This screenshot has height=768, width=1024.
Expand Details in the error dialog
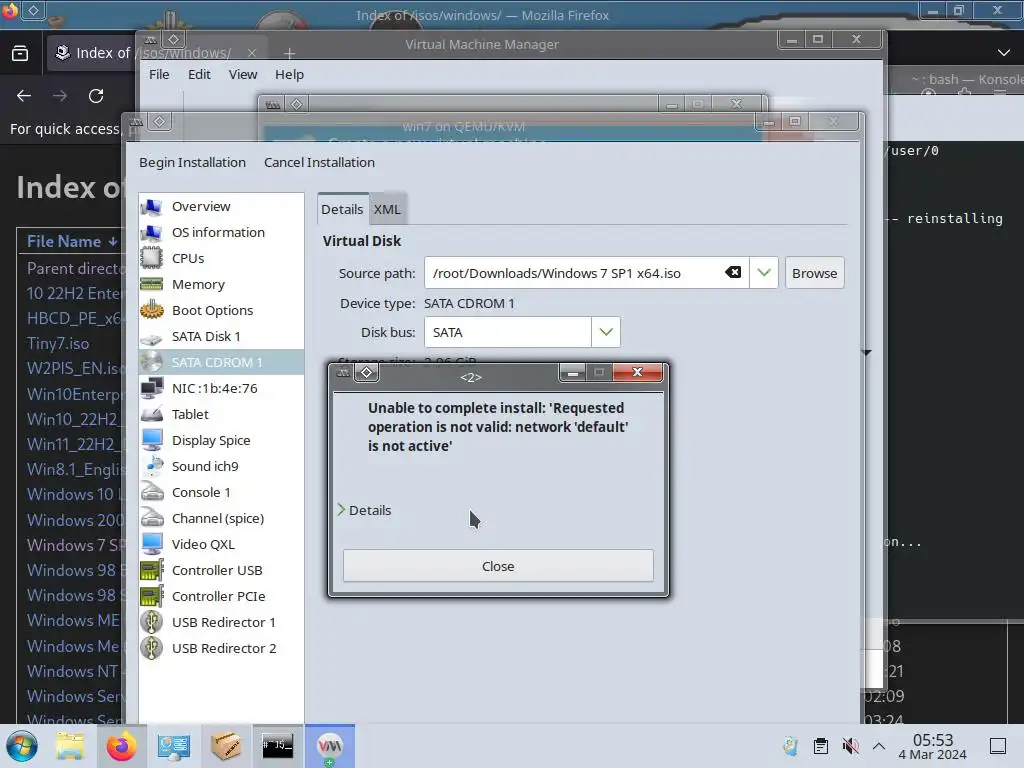pyautogui.click(x=364, y=510)
